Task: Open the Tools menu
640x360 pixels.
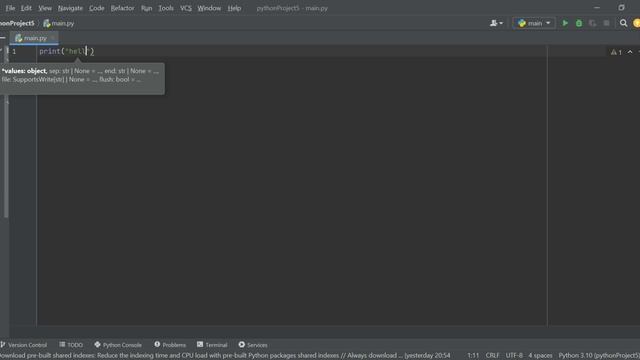Action: point(166,8)
